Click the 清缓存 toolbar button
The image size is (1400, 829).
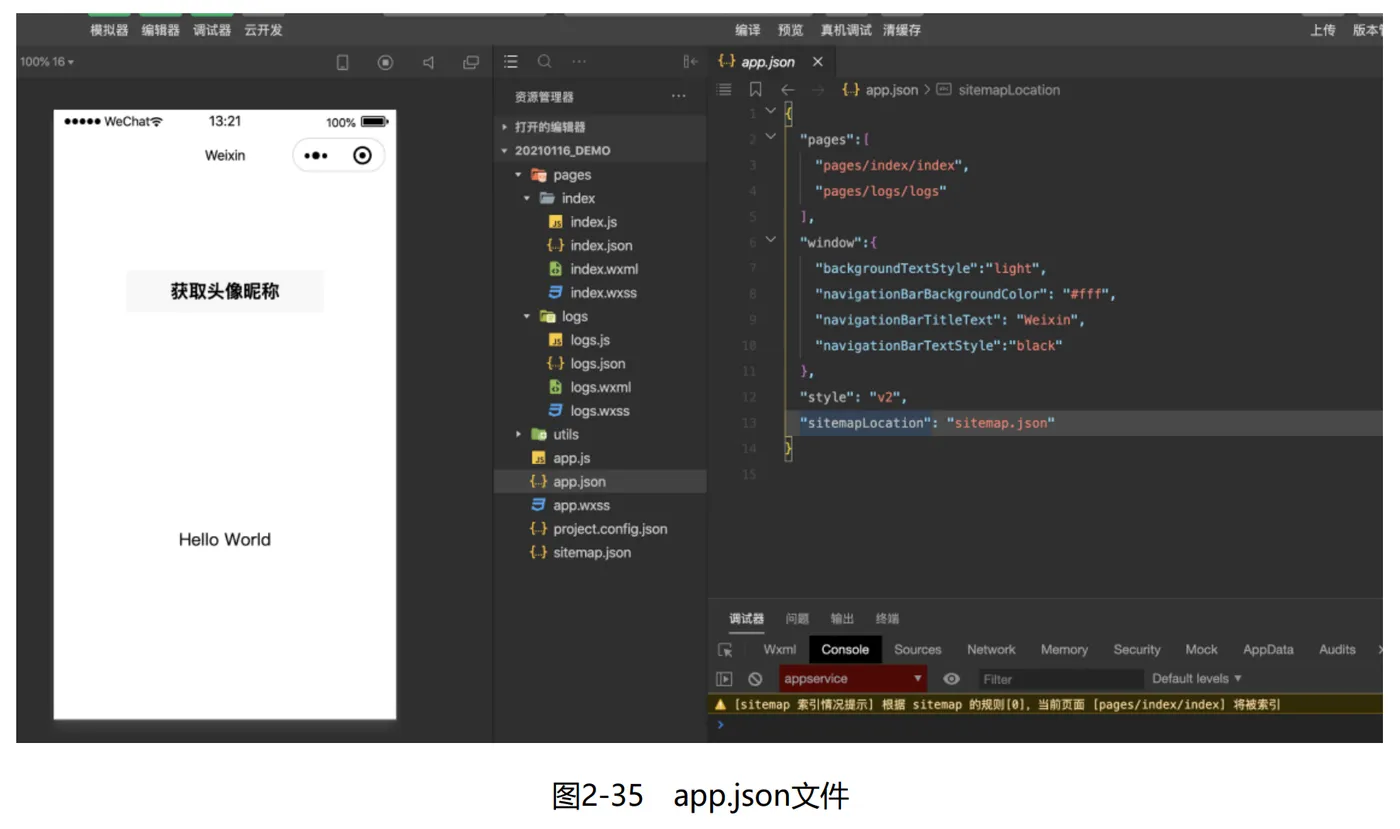(902, 30)
